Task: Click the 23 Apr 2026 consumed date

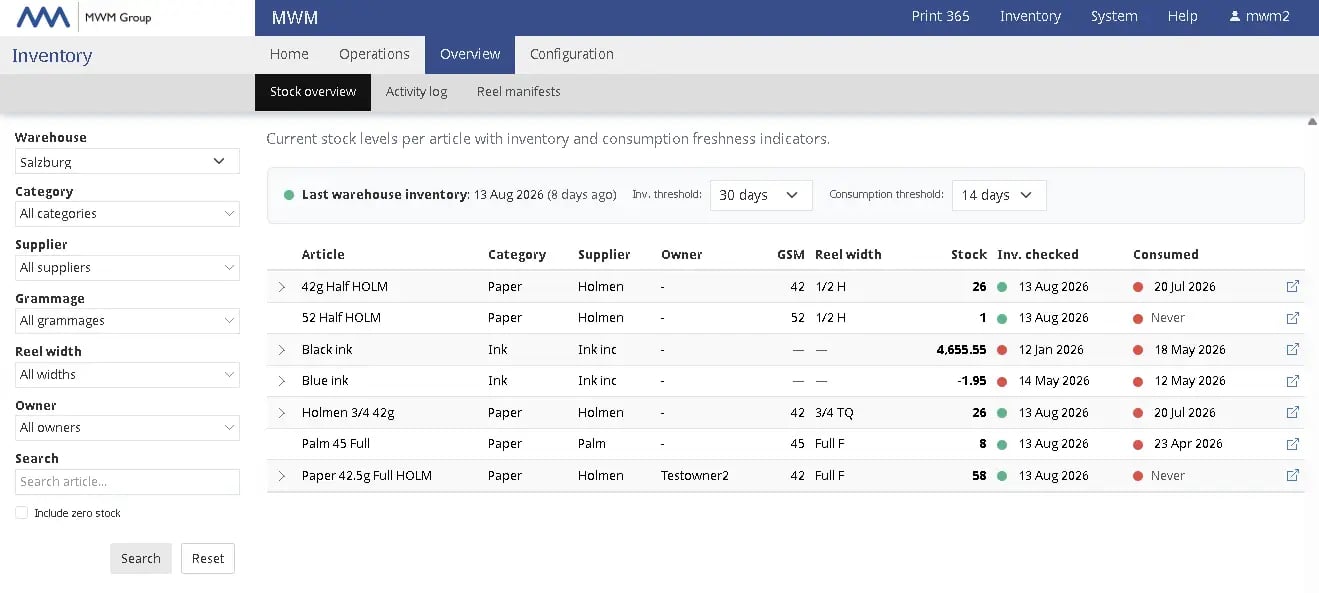Action: [1188, 444]
